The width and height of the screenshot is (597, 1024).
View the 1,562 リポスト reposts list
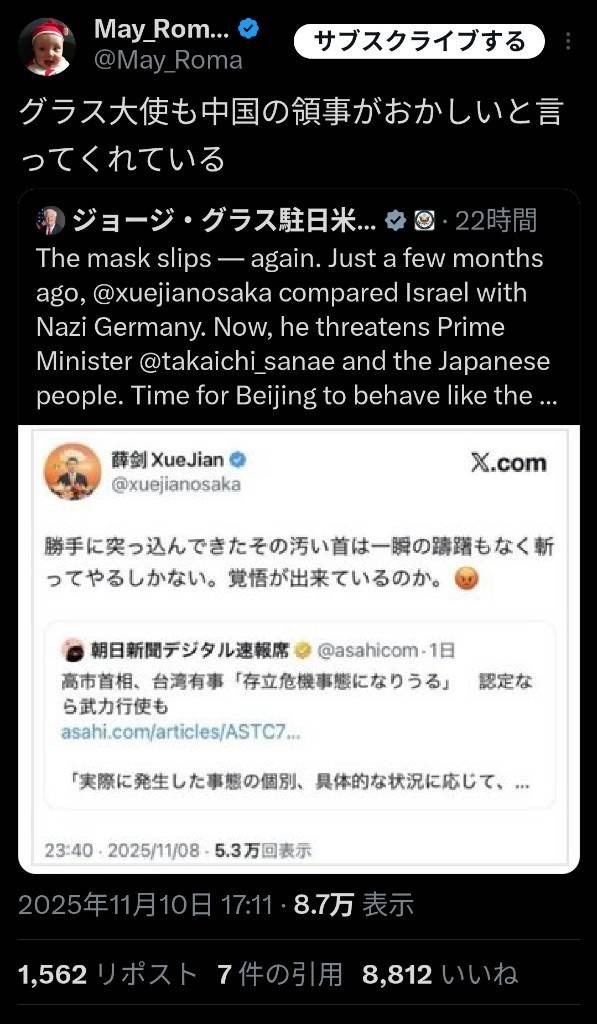[x=108, y=974]
